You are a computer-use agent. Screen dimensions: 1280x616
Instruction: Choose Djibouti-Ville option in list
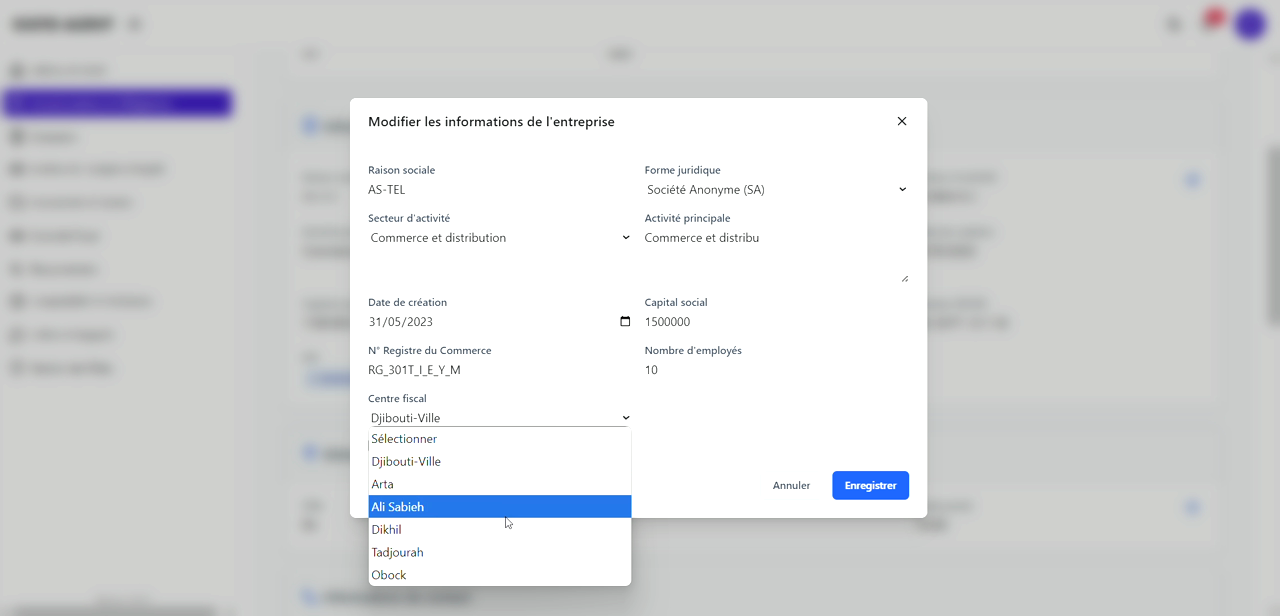click(x=499, y=462)
